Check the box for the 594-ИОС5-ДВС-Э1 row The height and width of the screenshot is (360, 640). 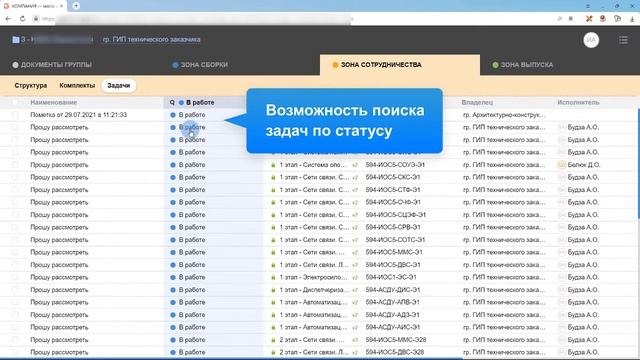coord(15,265)
